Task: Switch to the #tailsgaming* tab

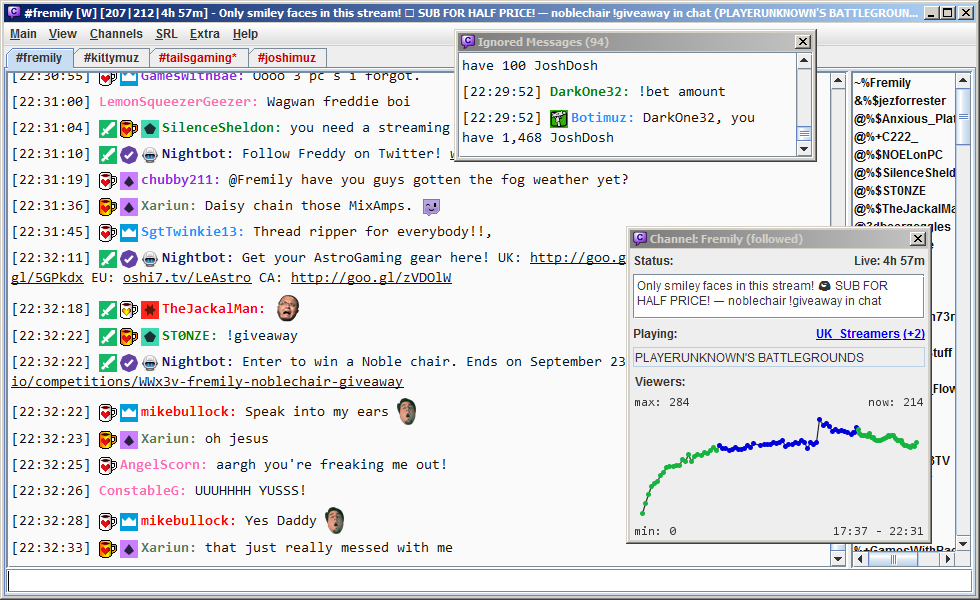Action: tap(198, 58)
